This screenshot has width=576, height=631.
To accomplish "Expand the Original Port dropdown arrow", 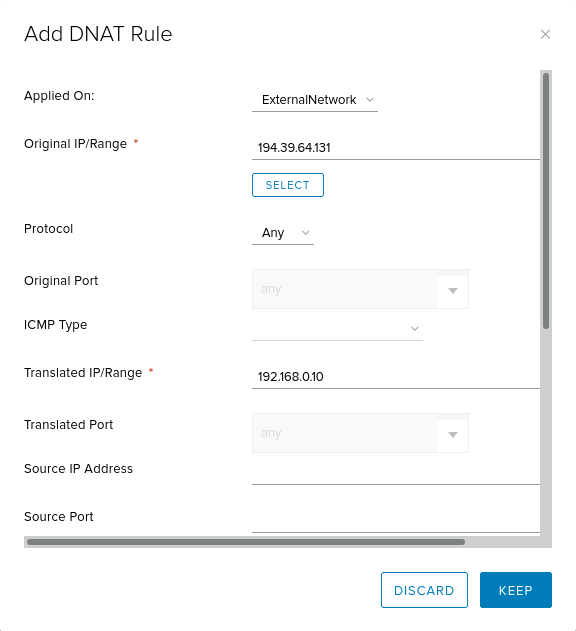I will [453, 291].
